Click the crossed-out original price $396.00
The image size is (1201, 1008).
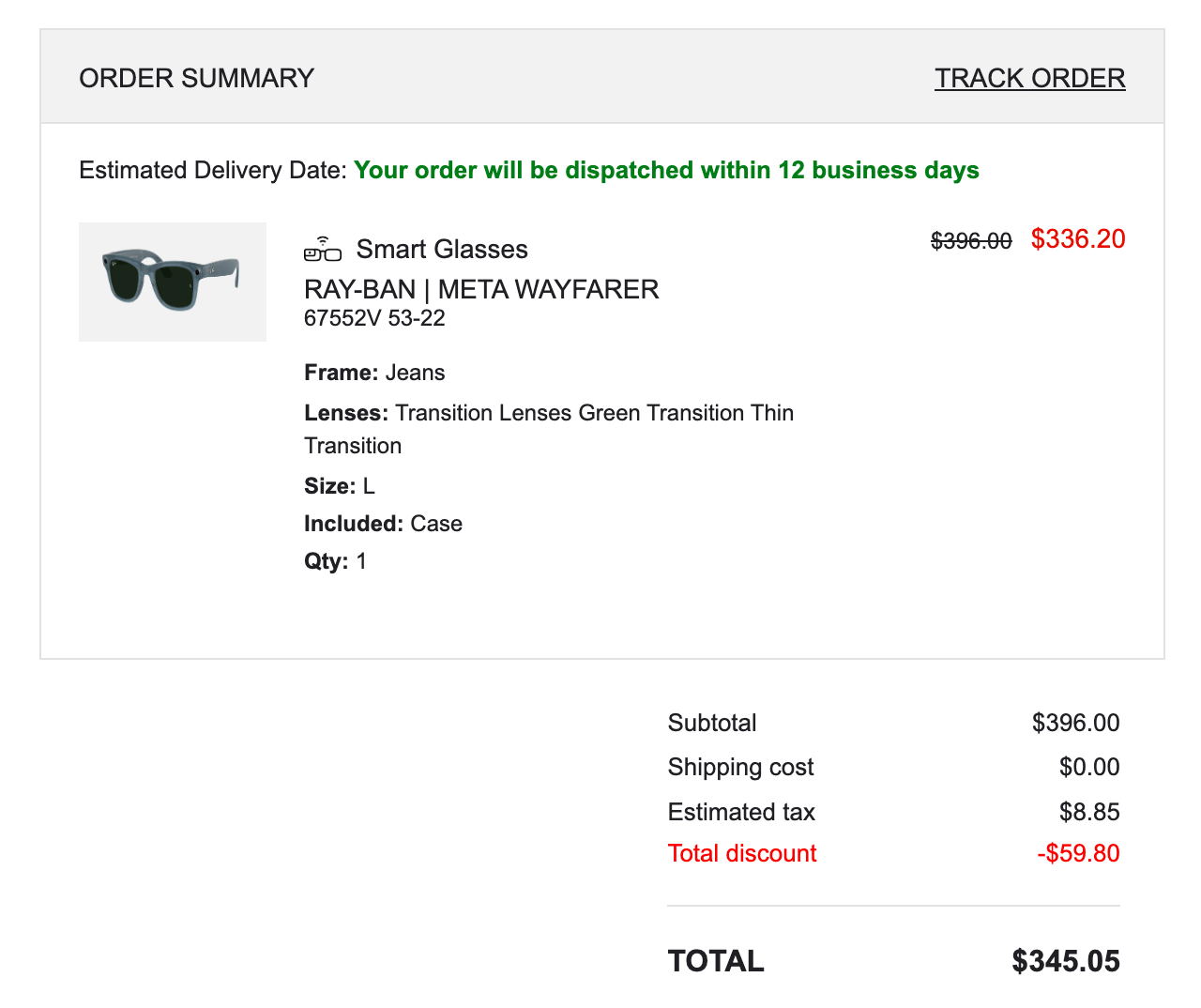tap(971, 241)
